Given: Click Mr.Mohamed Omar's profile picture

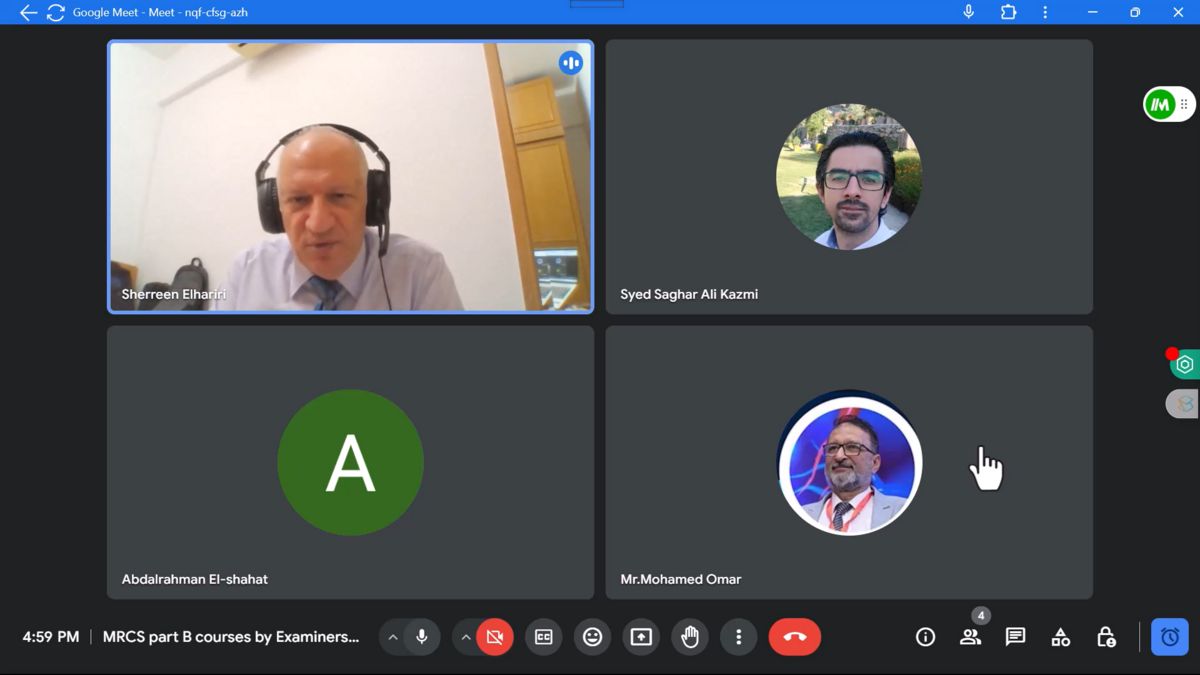Looking at the screenshot, I should (x=849, y=462).
